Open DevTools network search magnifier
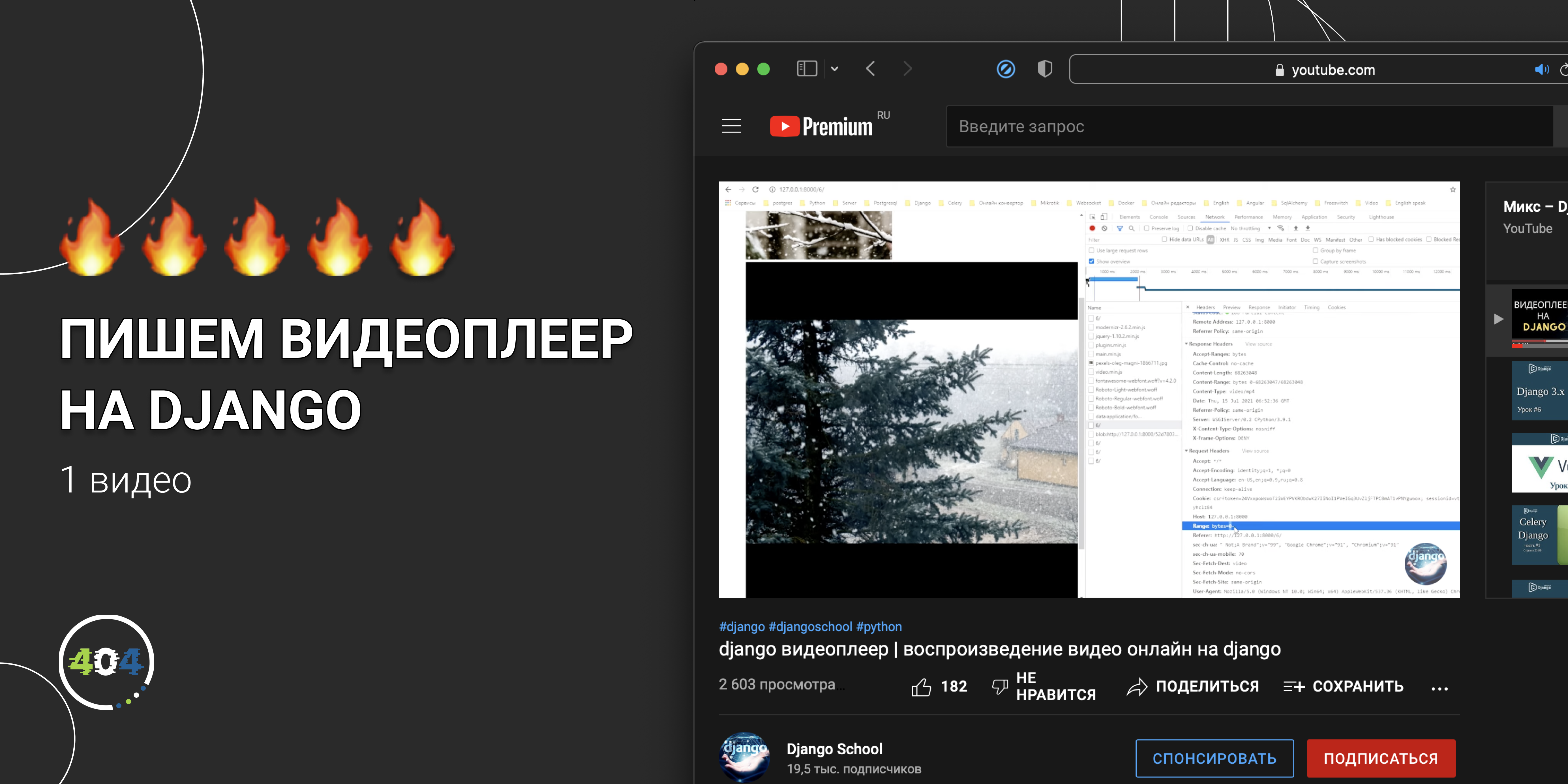 (1132, 228)
